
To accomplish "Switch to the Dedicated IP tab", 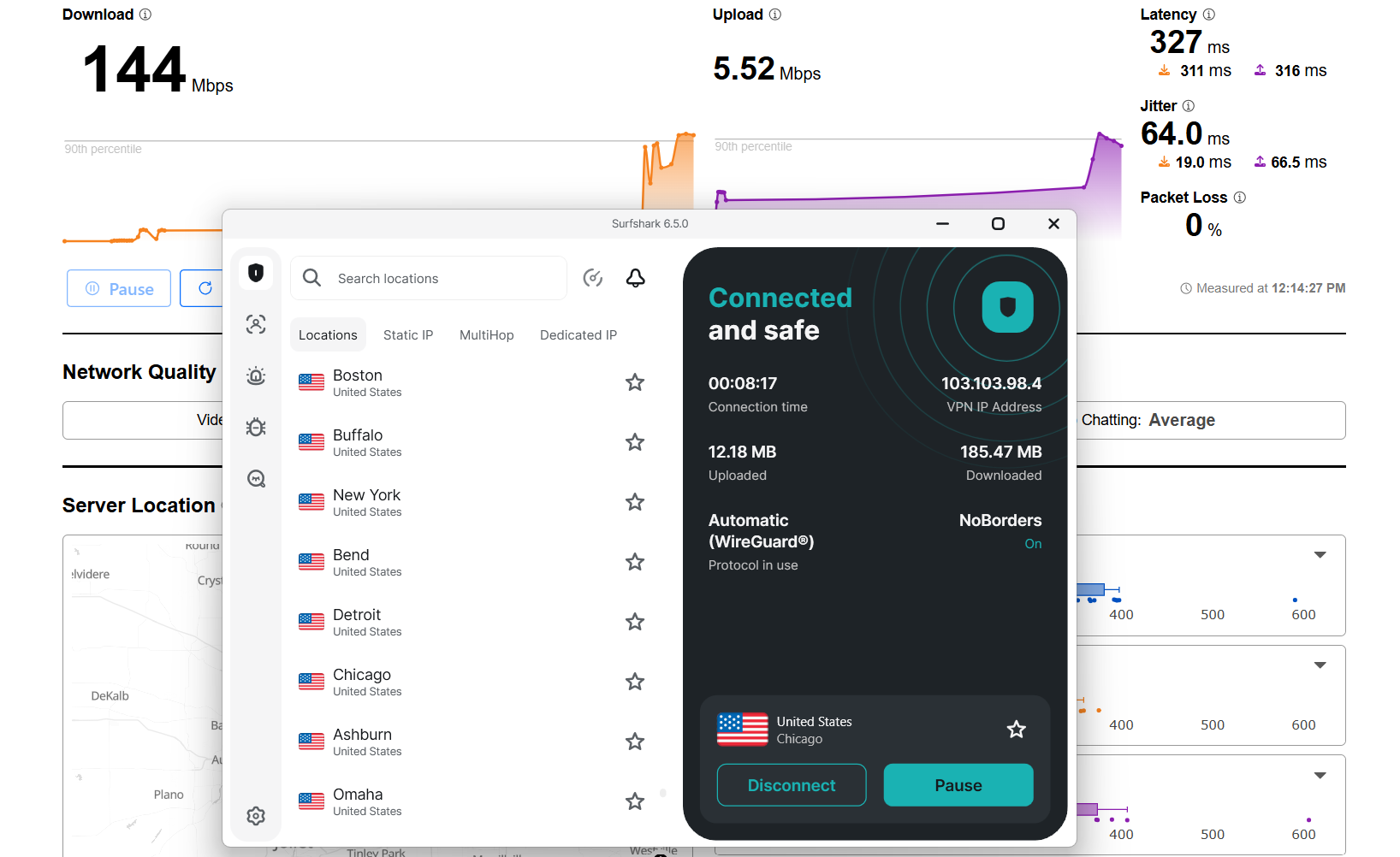I will (x=578, y=335).
